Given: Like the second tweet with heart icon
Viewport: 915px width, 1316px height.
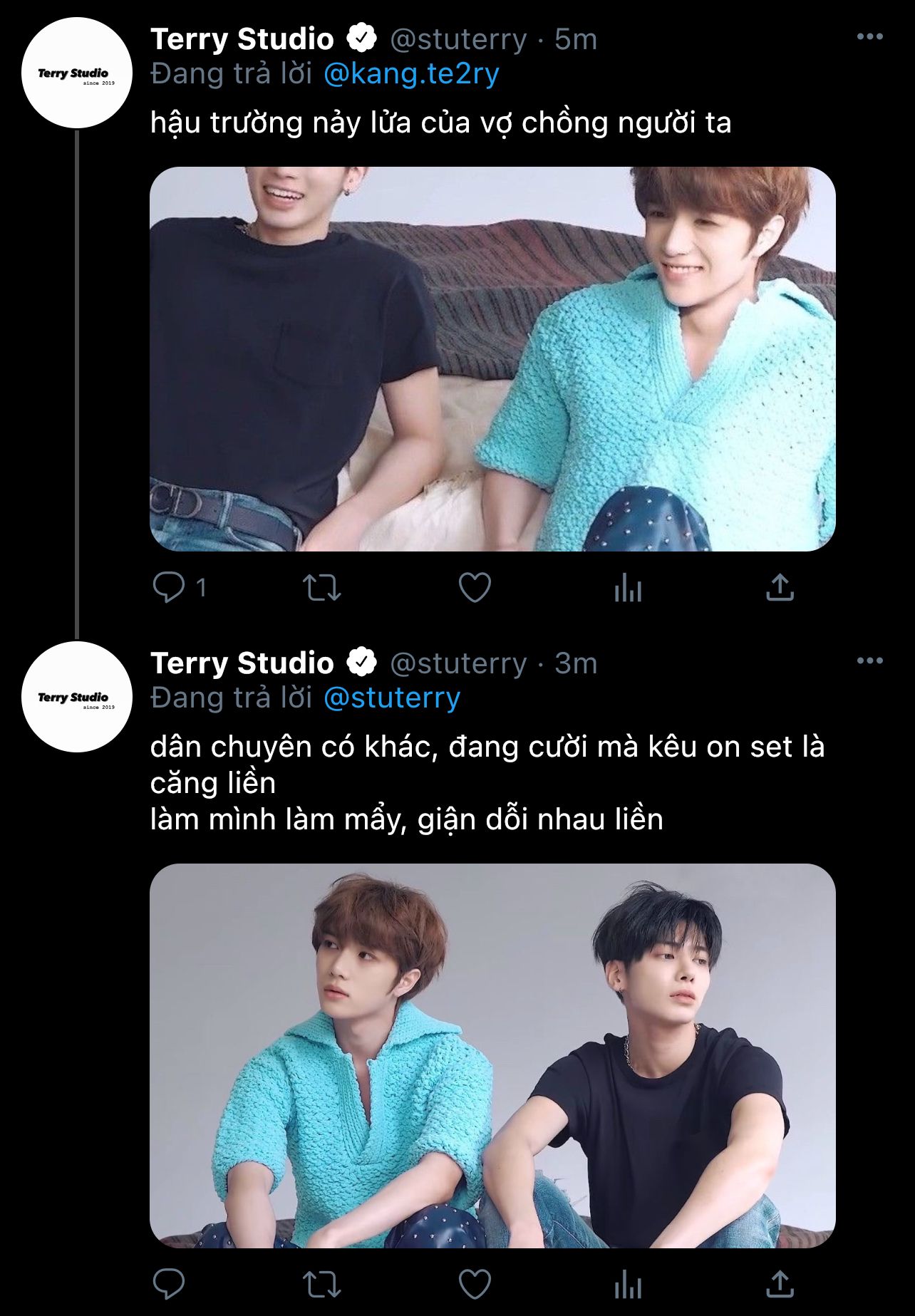Looking at the screenshot, I should click(x=475, y=1284).
